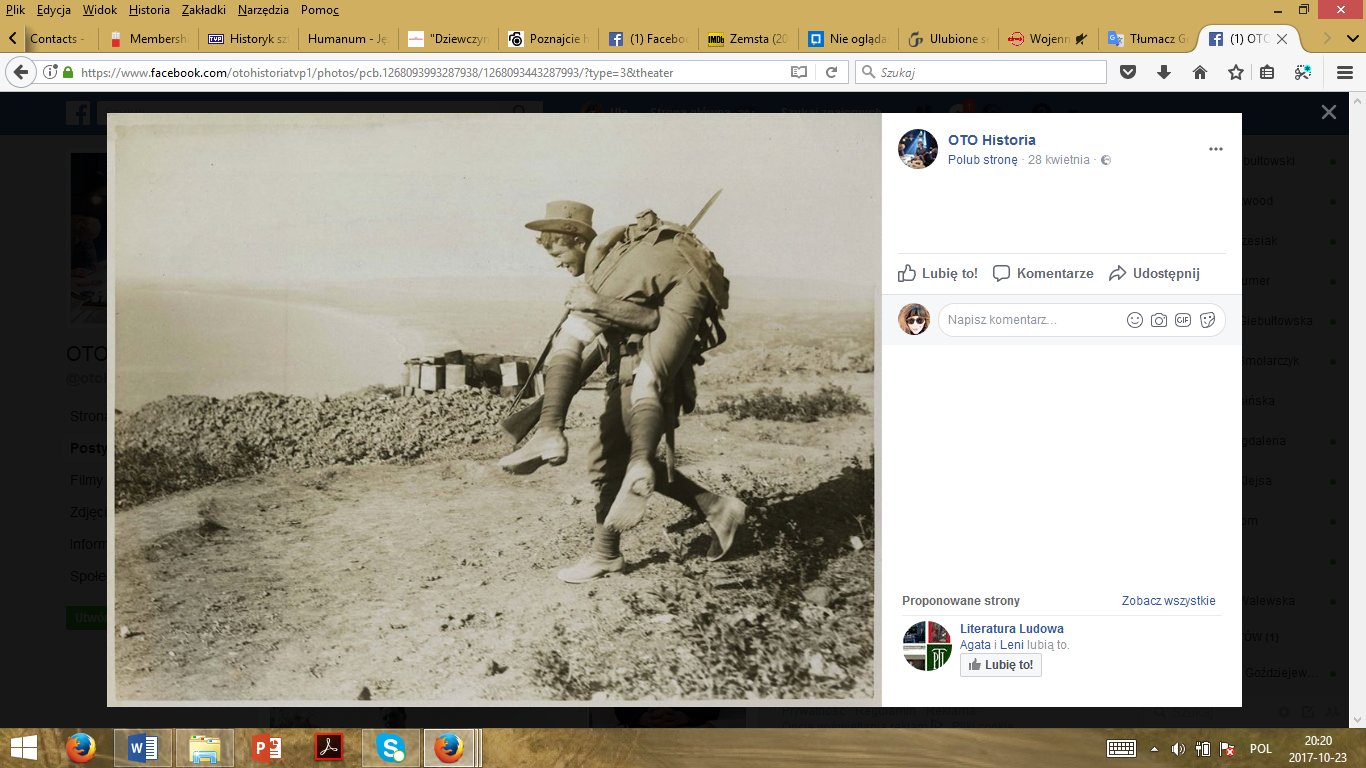Show bookmarks list icon
The width and height of the screenshot is (1366, 768).
click(x=1267, y=72)
